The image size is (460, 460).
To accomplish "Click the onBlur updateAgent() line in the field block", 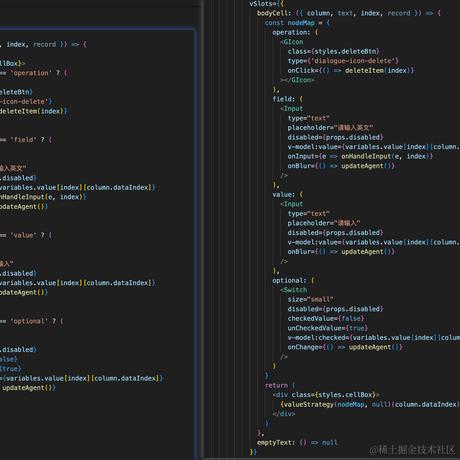I will point(341,166).
